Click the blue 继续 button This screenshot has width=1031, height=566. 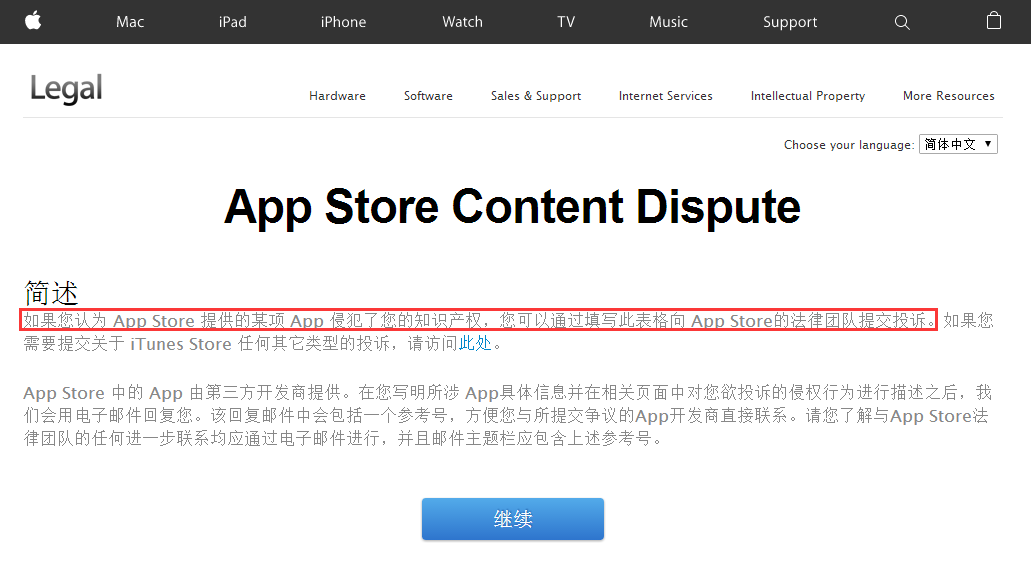click(513, 519)
